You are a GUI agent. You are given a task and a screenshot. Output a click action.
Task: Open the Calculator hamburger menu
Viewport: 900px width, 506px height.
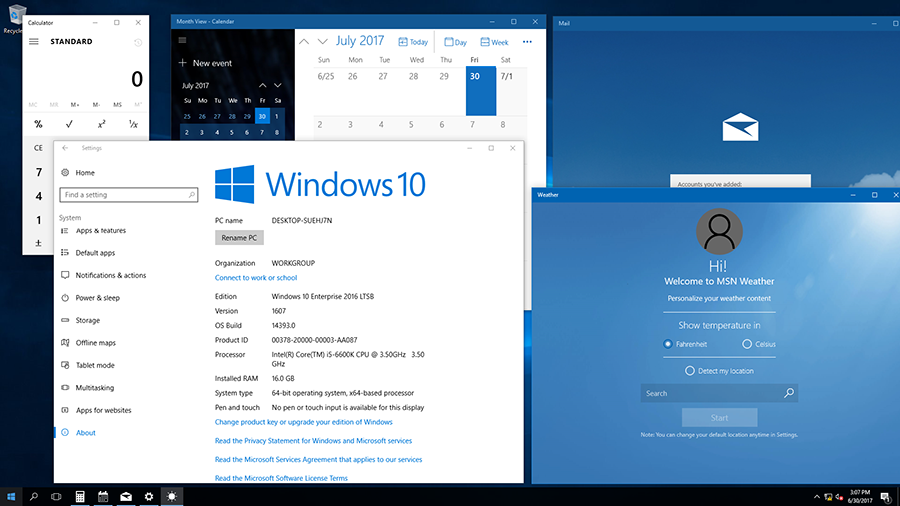(34, 41)
